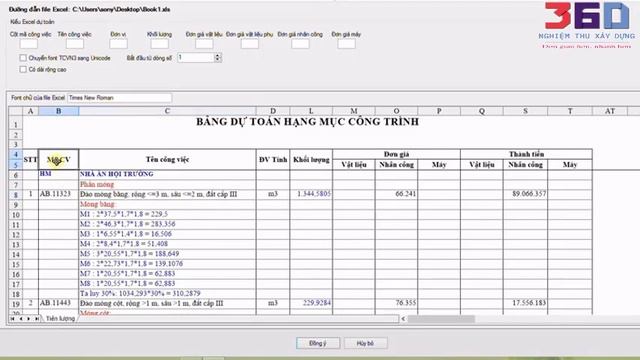Select column header L
This screenshot has height=360, width=640.
click(x=311, y=111)
